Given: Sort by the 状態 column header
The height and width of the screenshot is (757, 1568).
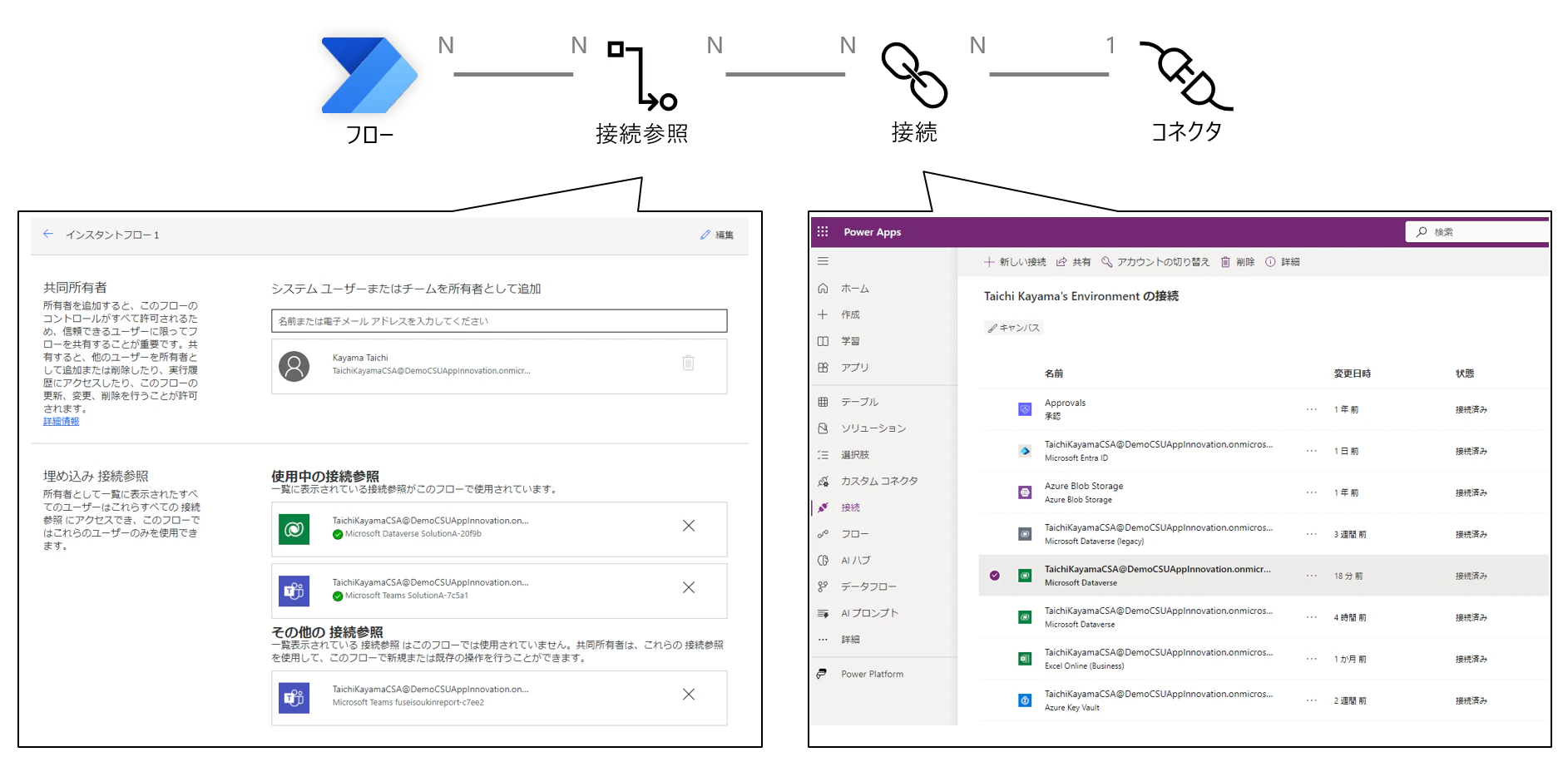Looking at the screenshot, I should pyautogui.click(x=1465, y=374).
